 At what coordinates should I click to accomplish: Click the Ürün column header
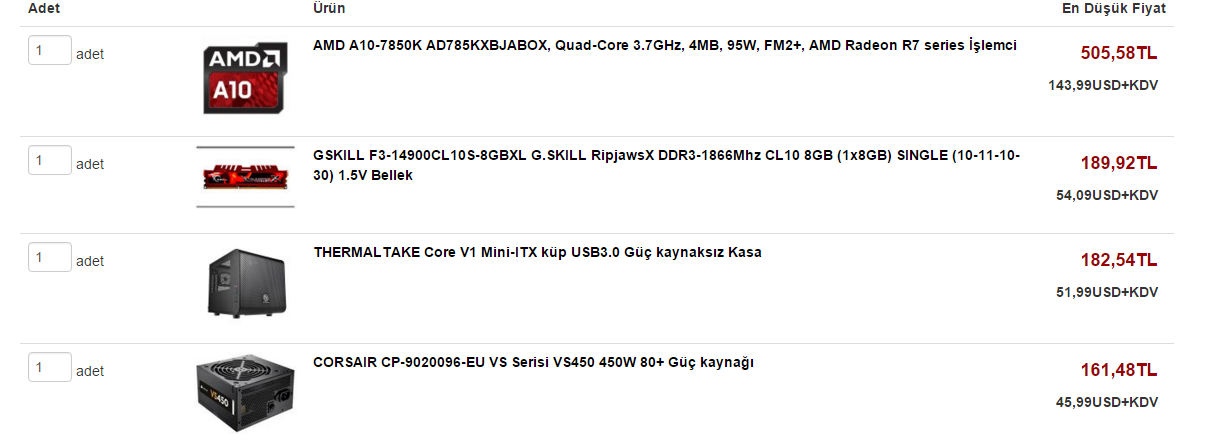[x=329, y=8]
